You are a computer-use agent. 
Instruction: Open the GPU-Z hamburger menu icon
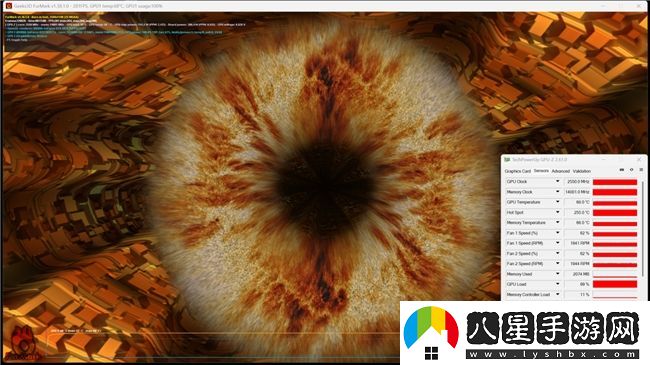click(641, 170)
